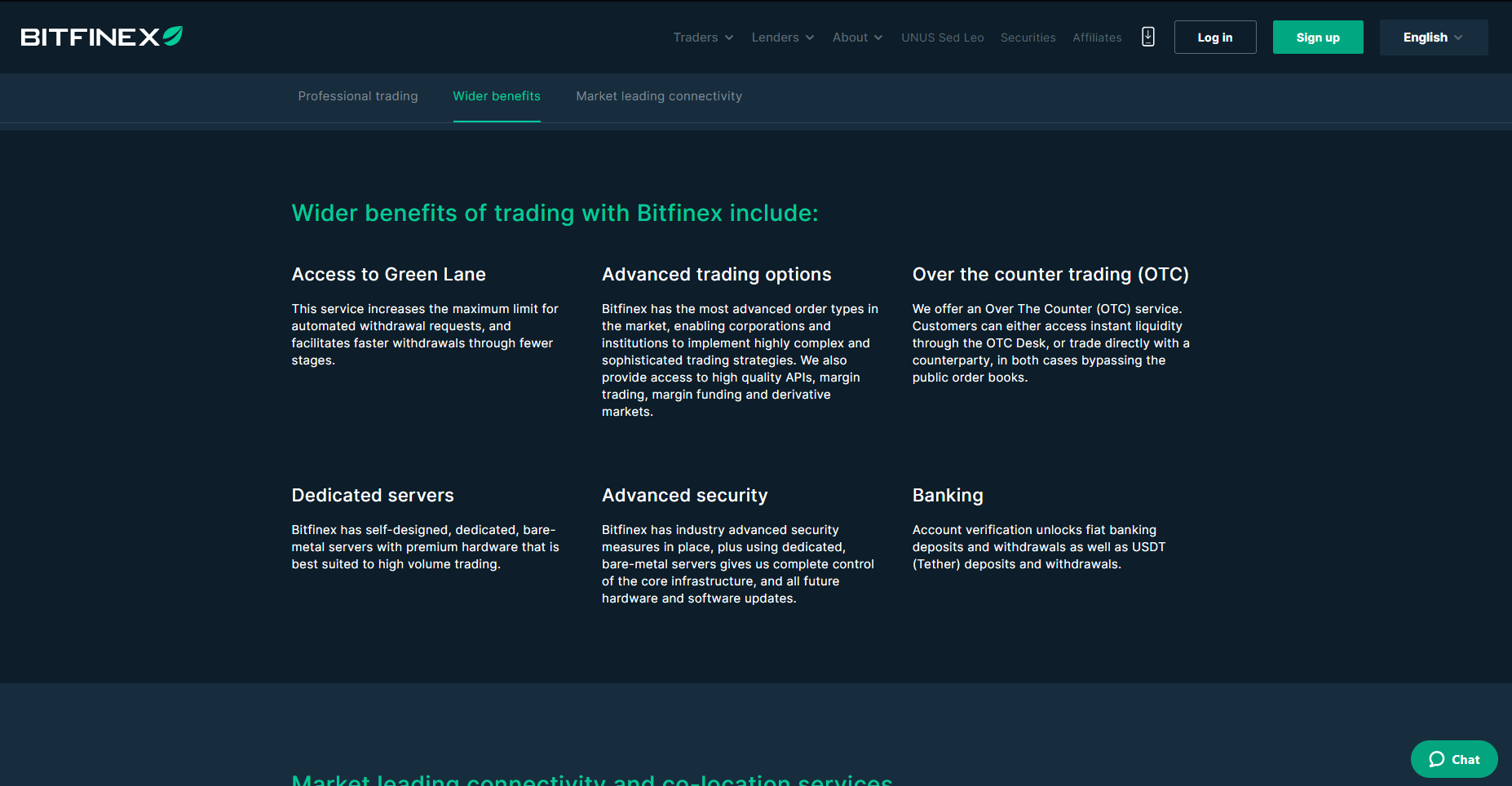This screenshot has height=786, width=1512.
Task: Expand the About dropdown menu
Action: point(857,38)
